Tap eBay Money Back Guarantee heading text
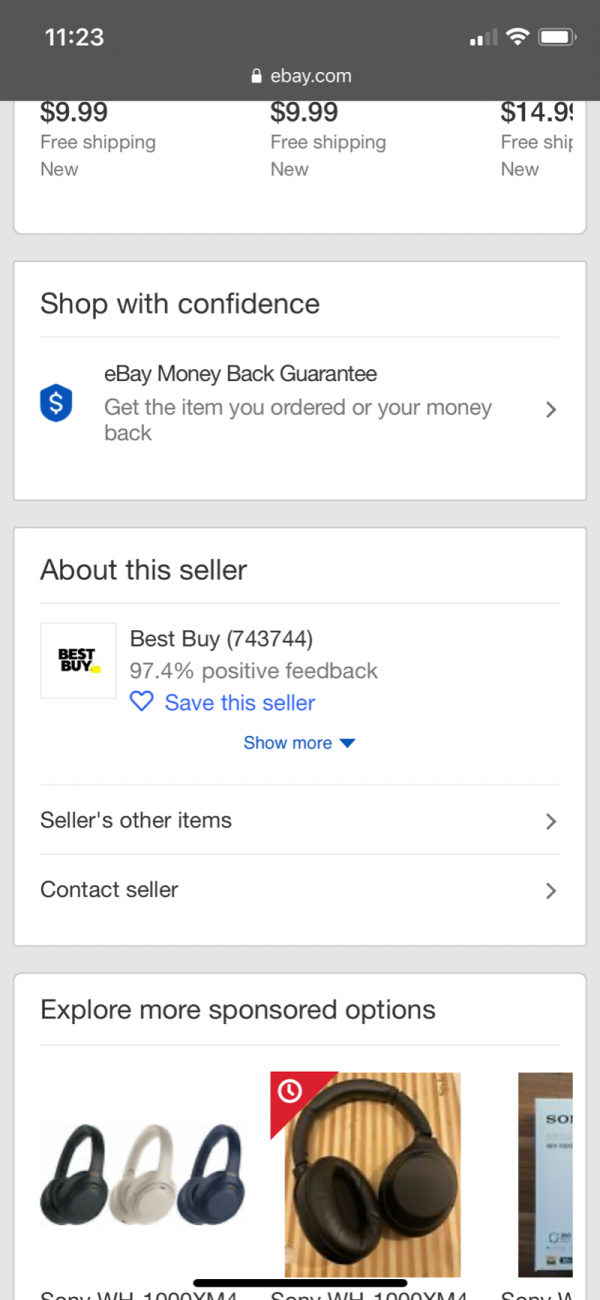Image resolution: width=600 pixels, height=1300 pixels. coord(241,374)
